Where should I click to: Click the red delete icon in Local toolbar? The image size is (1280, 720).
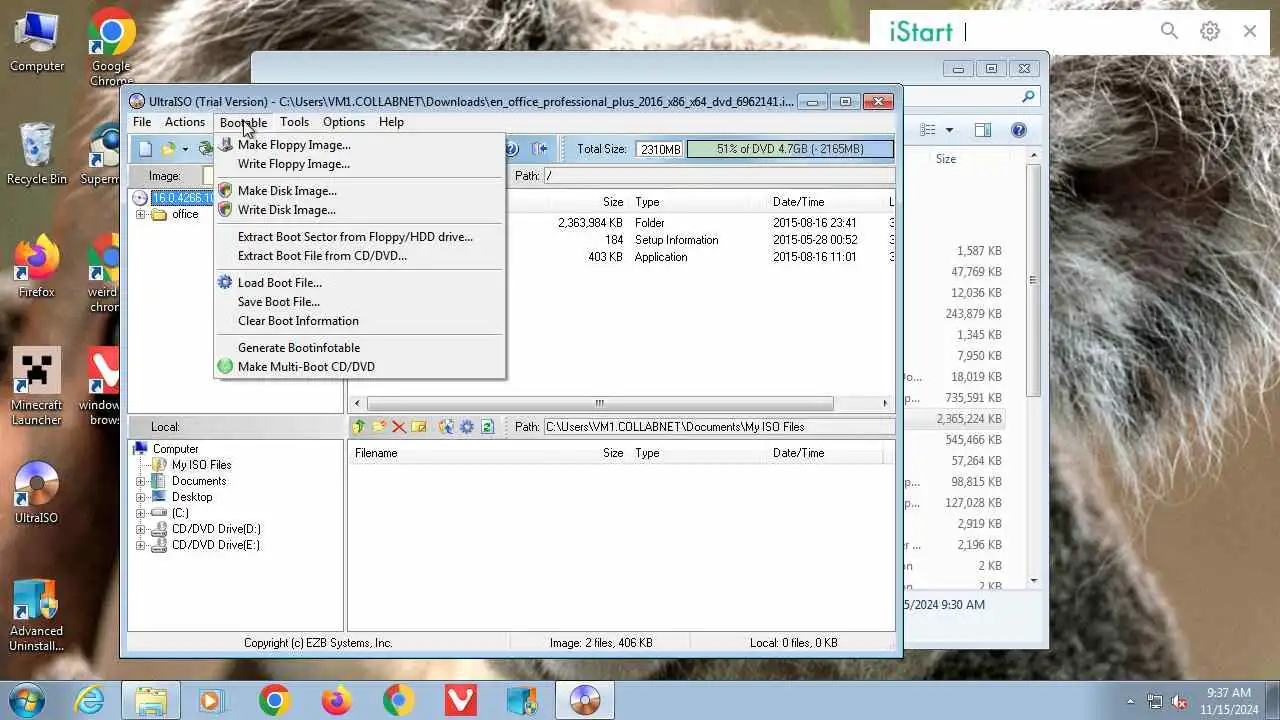click(399, 427)
